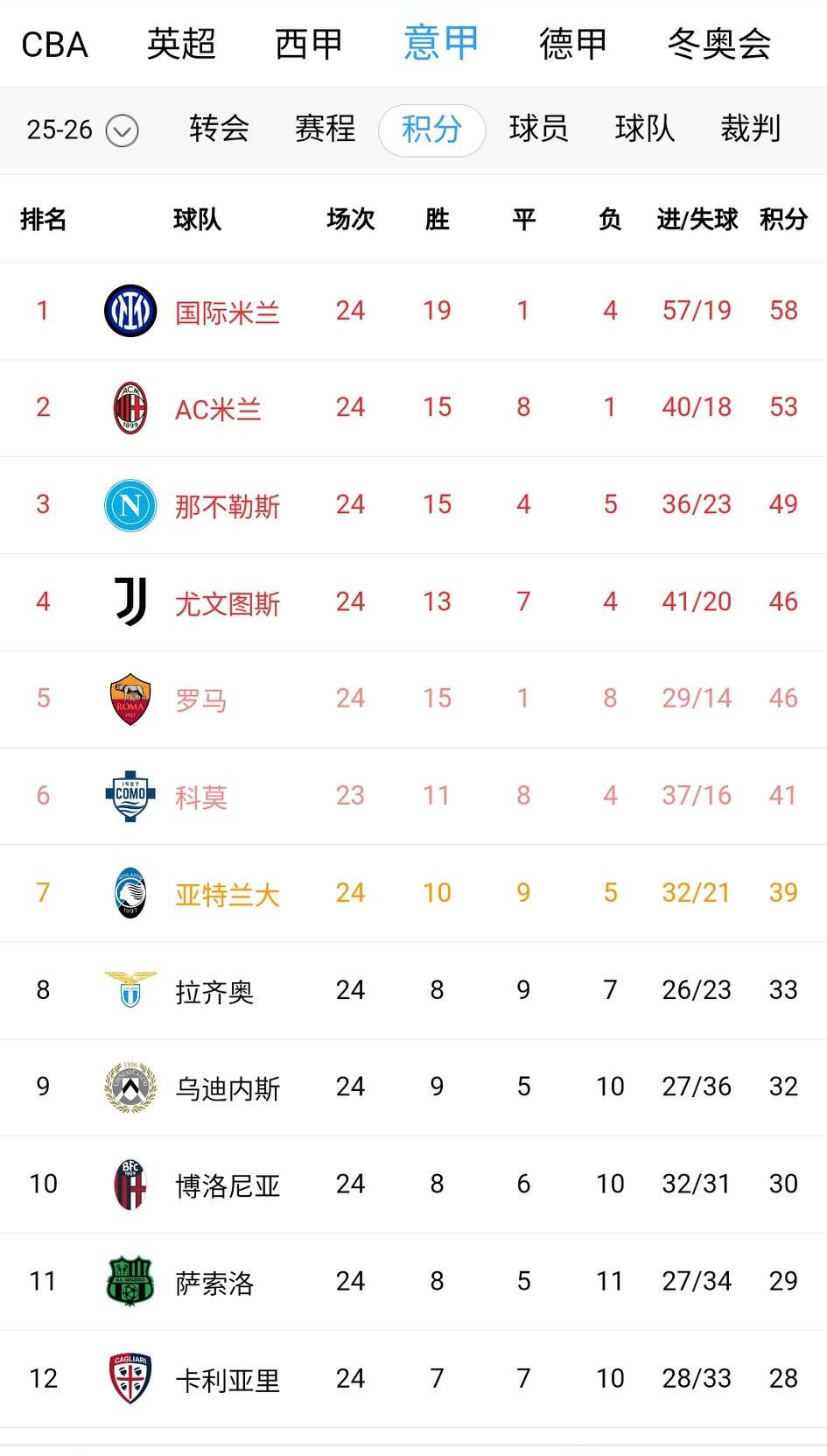Click the 尤文图斯 team name

226,601
